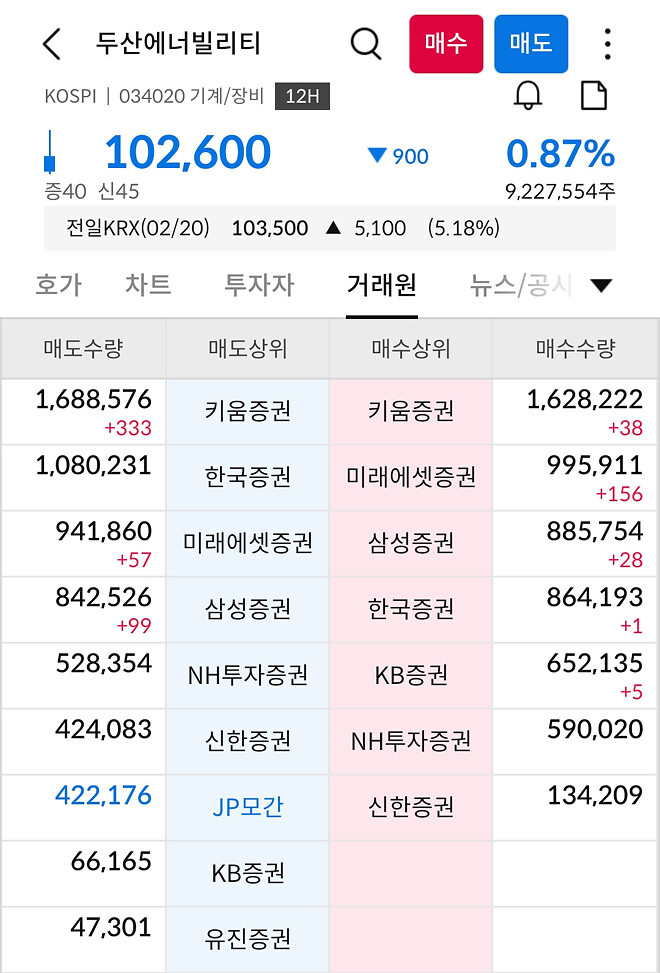Tap the red 매수 buy button
This screenshot has height=973, width=660.
point(446,44)
